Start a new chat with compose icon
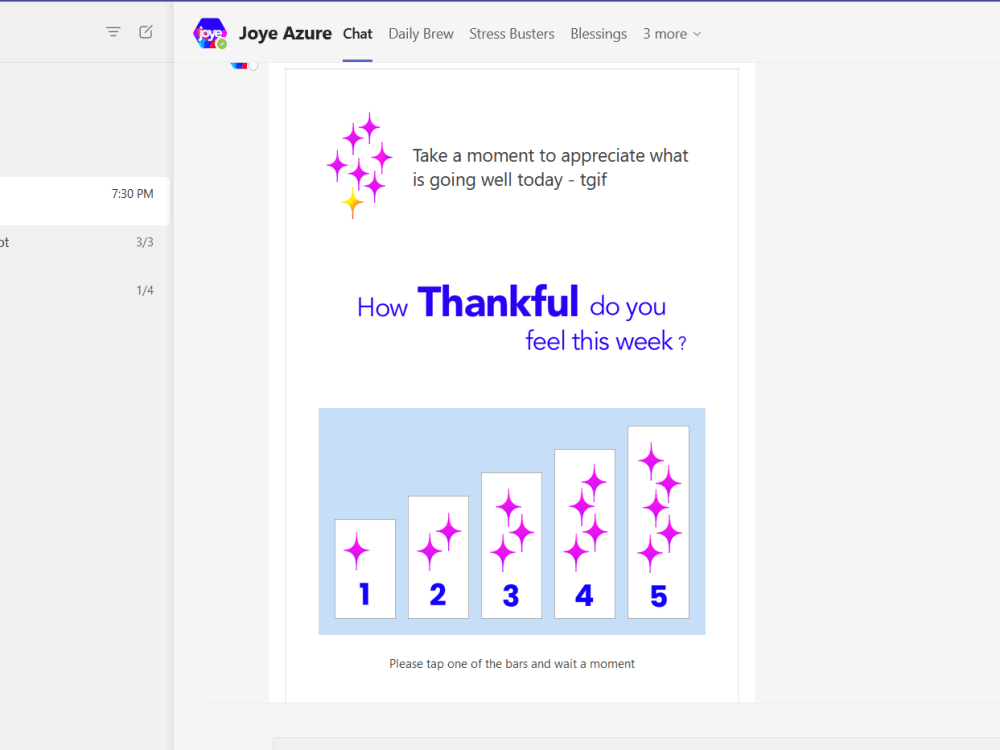The width and height of the screenshot is (1000, 750). pyautogui.click(x=146, y=32)
